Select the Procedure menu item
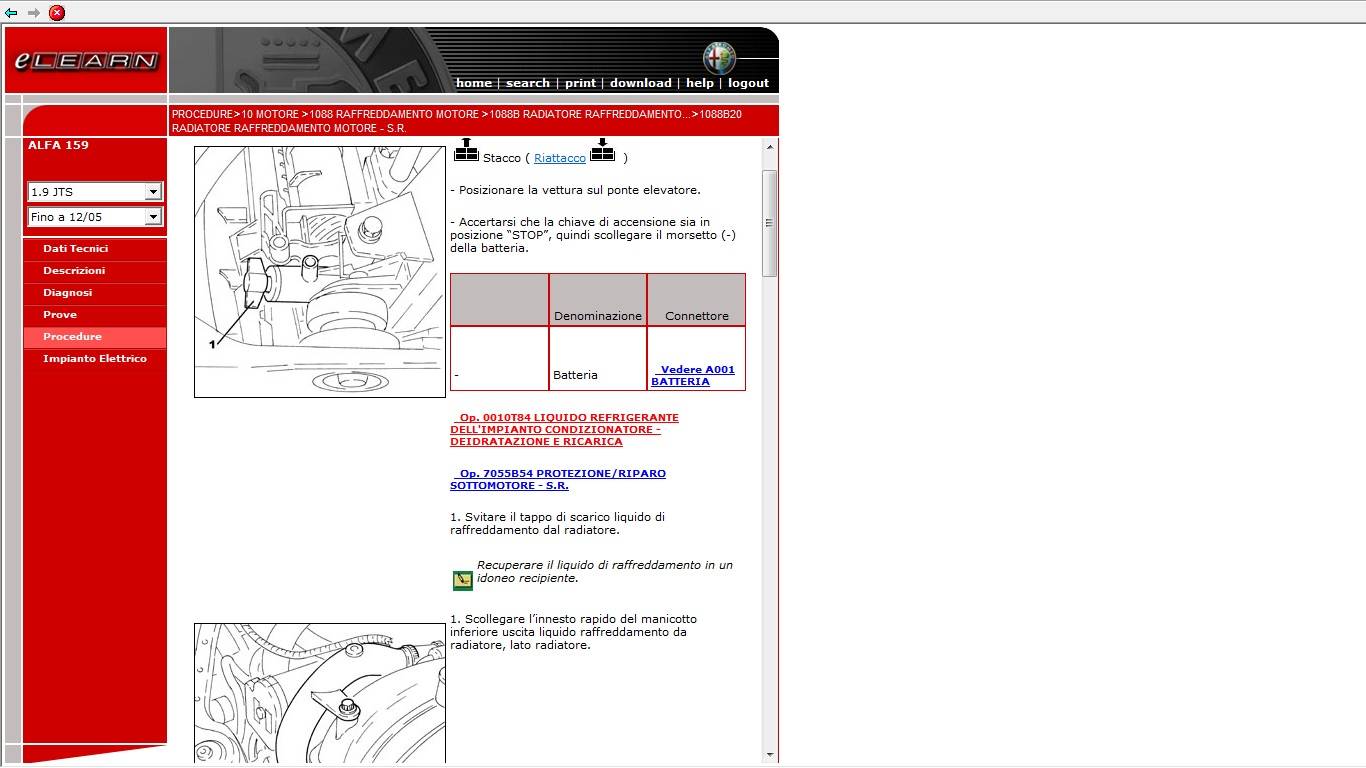 (95, 337)
